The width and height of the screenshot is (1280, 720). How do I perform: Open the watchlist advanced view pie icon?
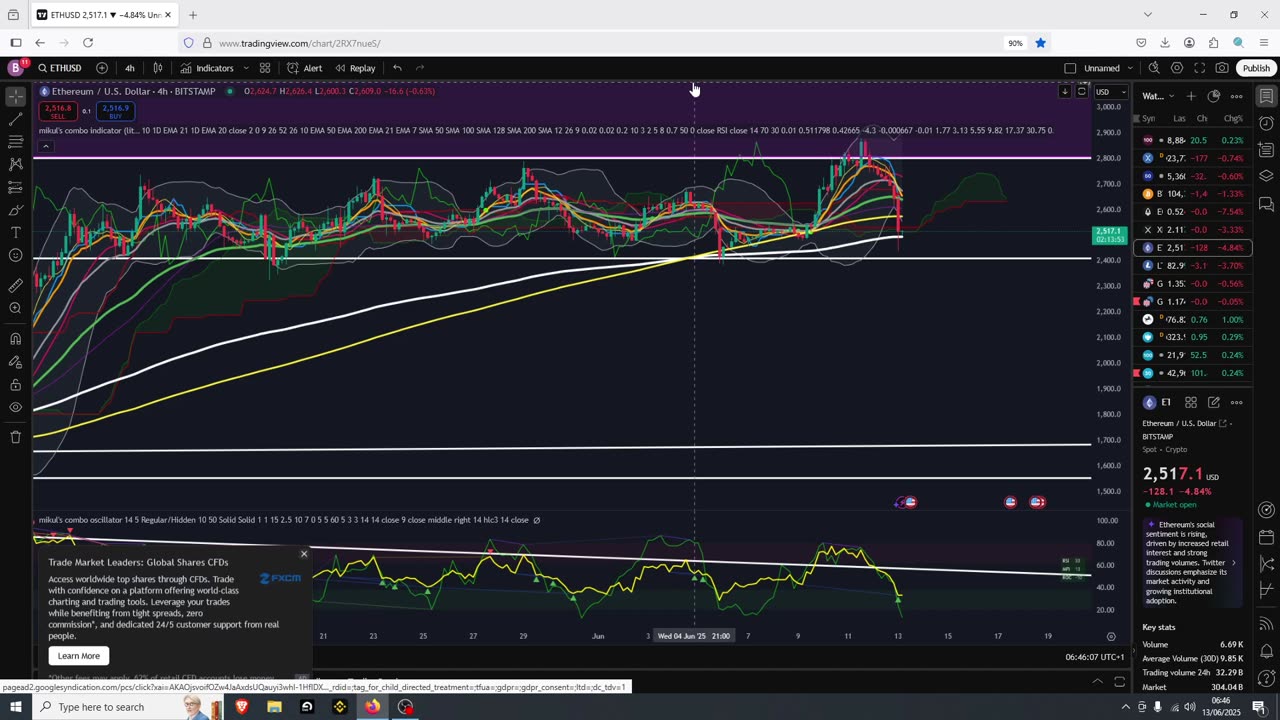(1213, 96)
